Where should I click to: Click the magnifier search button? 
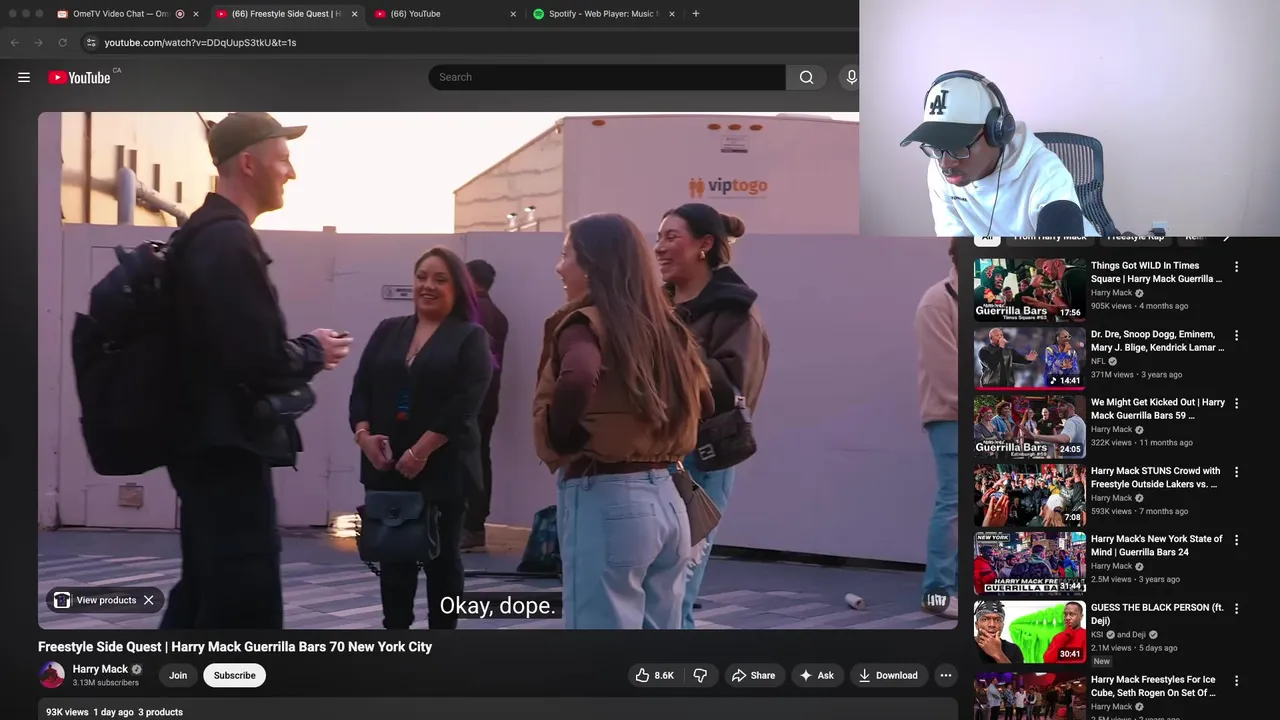(x=806, y=77)
